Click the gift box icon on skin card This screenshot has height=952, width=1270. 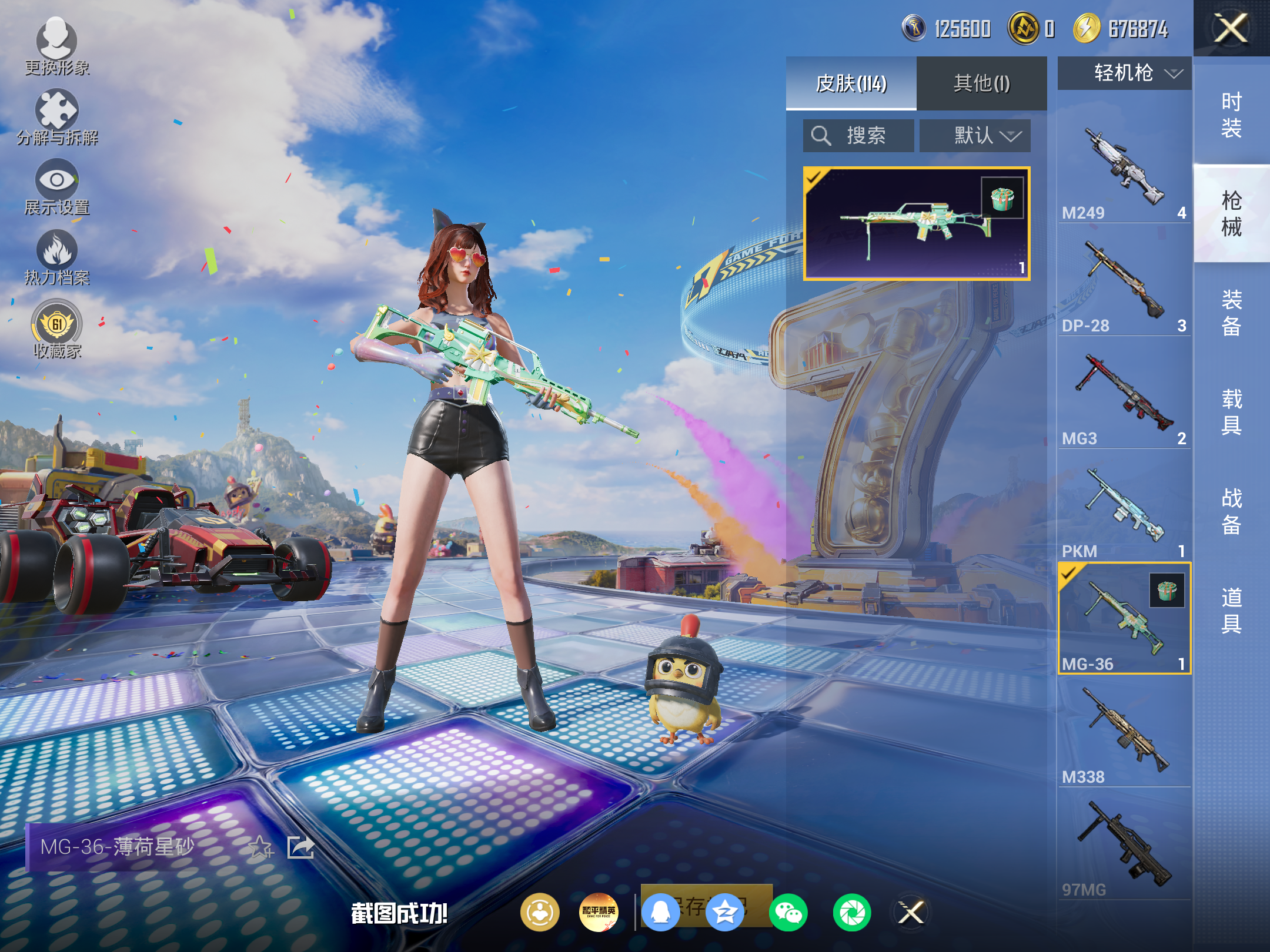point(1002,197)
